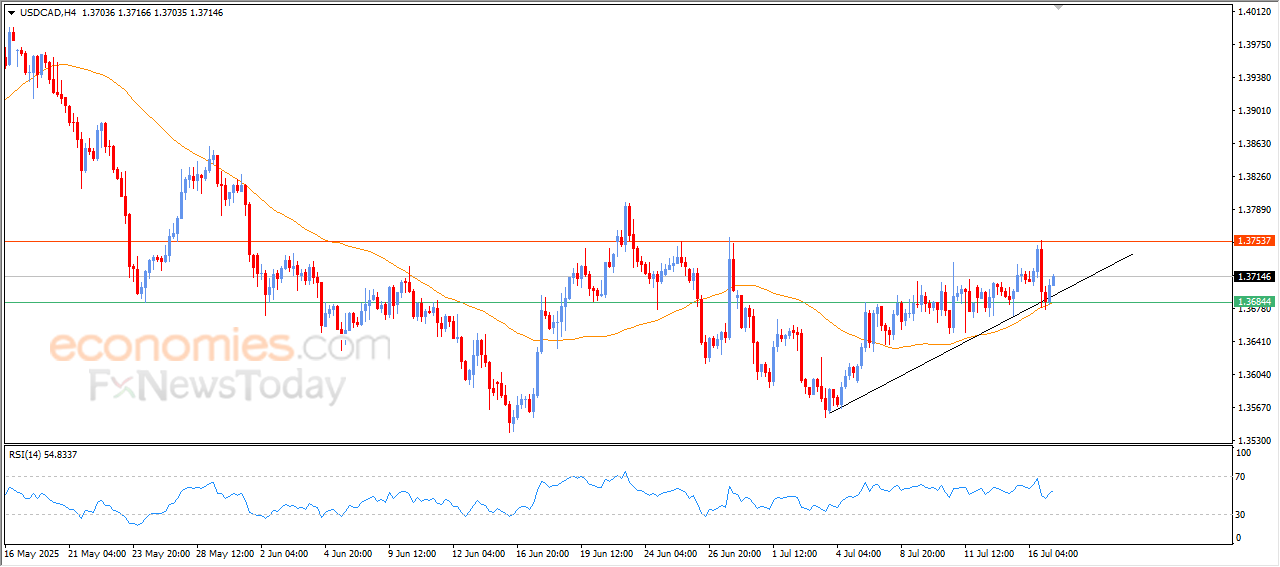Click the 2 Jun 04:00 time label
This screenshot has height=567, width=1280.
(286, 553)
